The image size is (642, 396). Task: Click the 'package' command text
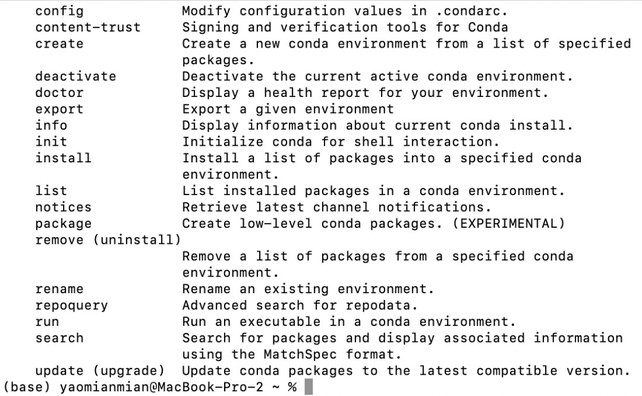click(x=63, y=224)
